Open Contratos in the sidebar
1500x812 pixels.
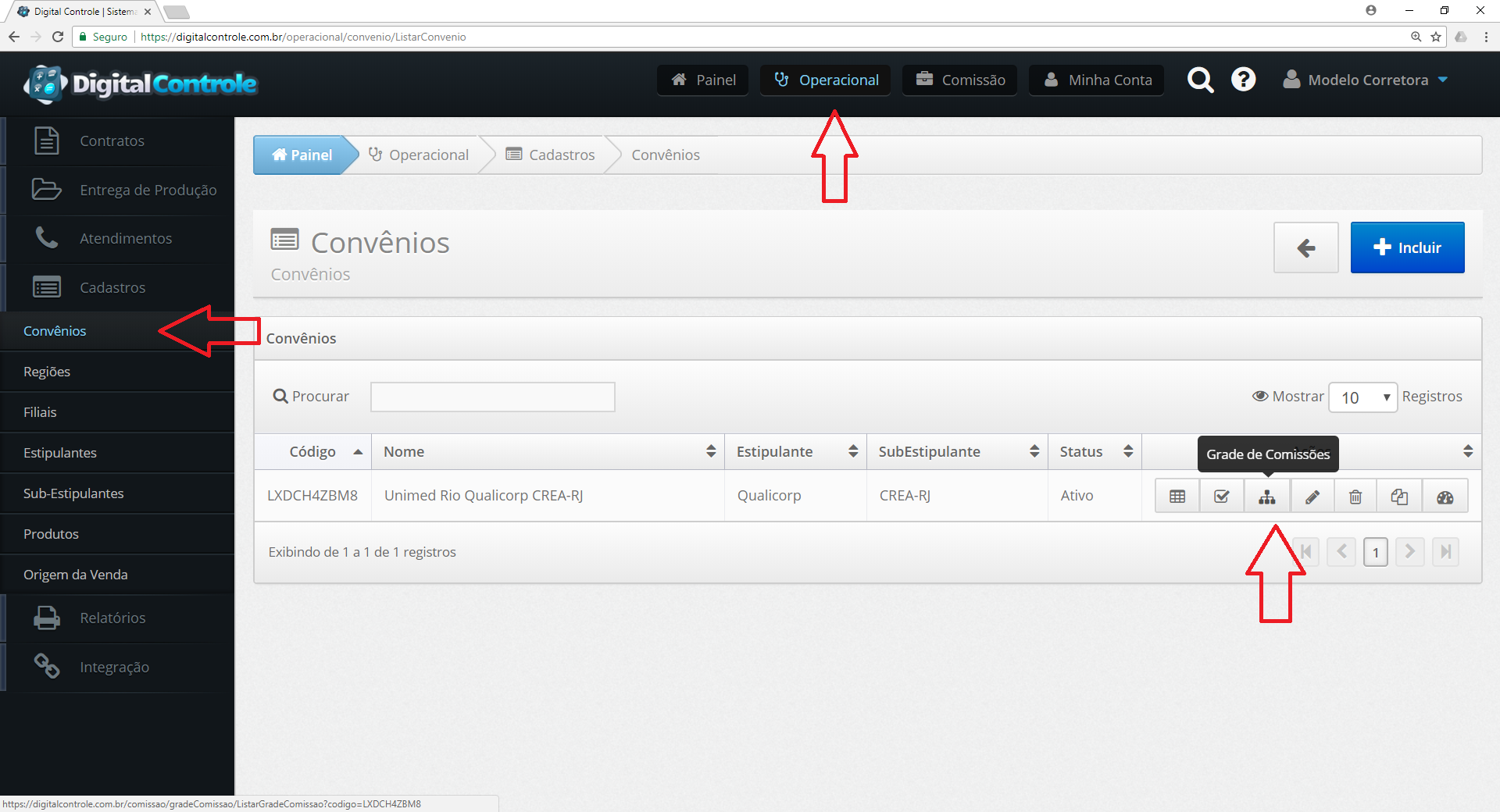[117, 141]
